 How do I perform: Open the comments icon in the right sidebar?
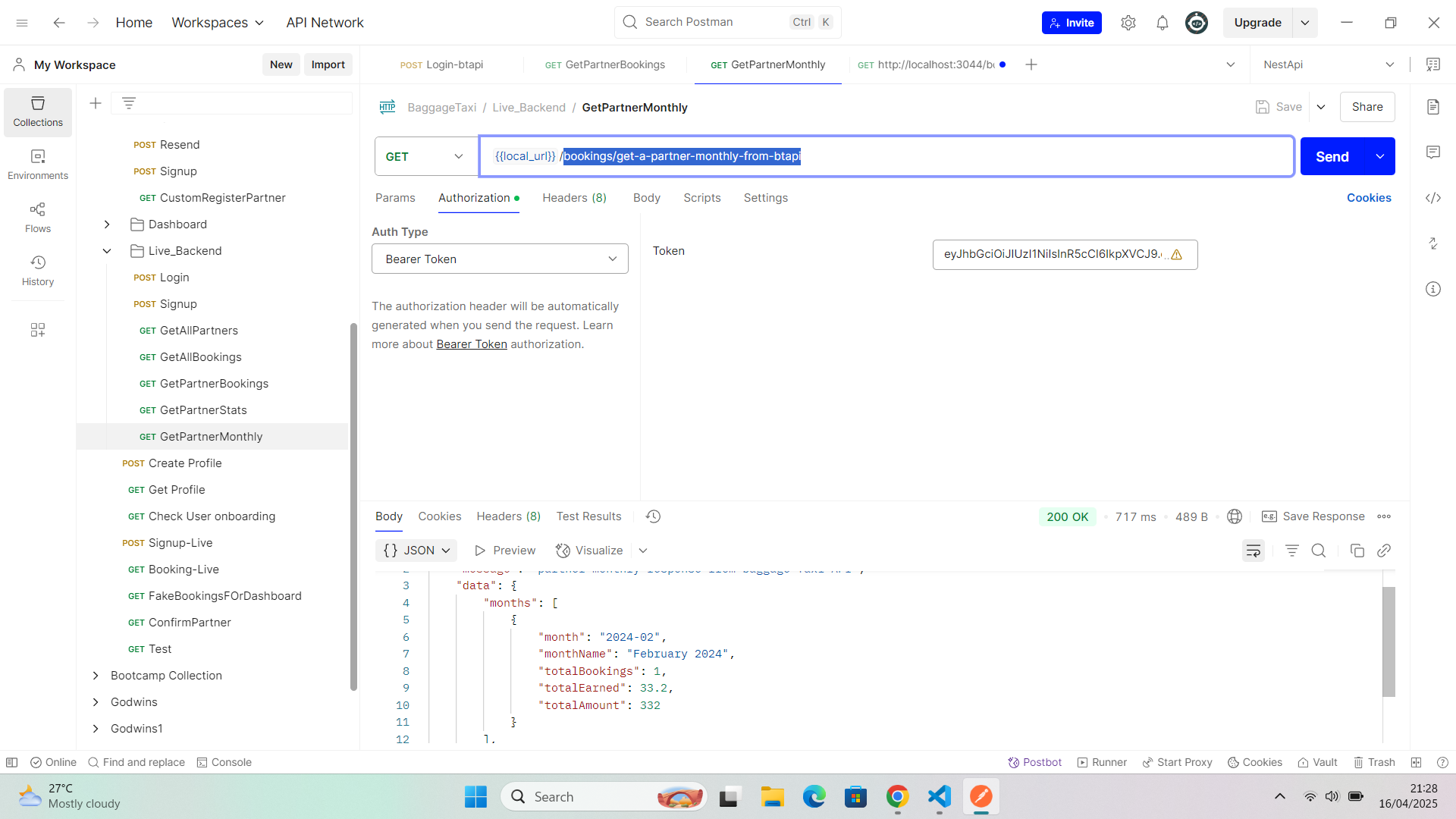tap(1433, 152)
